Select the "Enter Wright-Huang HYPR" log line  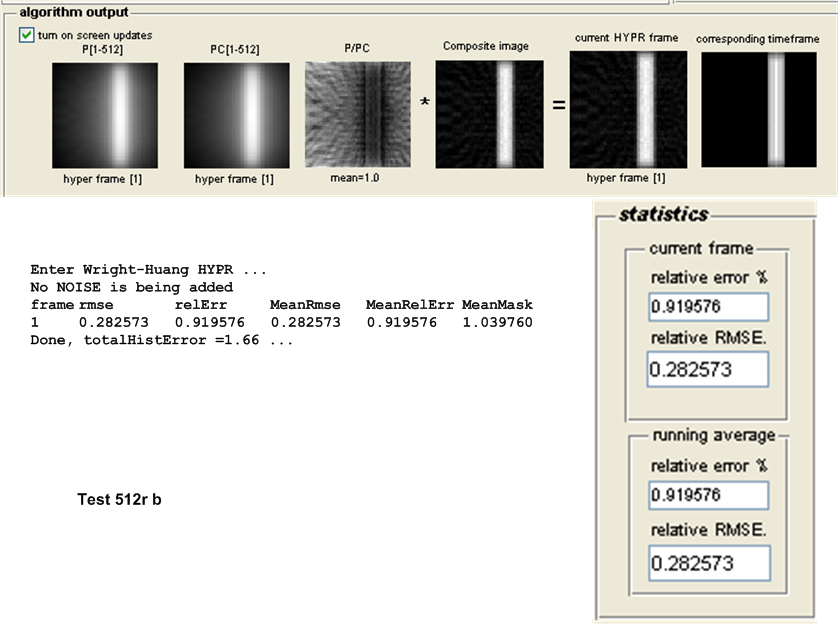149,270
